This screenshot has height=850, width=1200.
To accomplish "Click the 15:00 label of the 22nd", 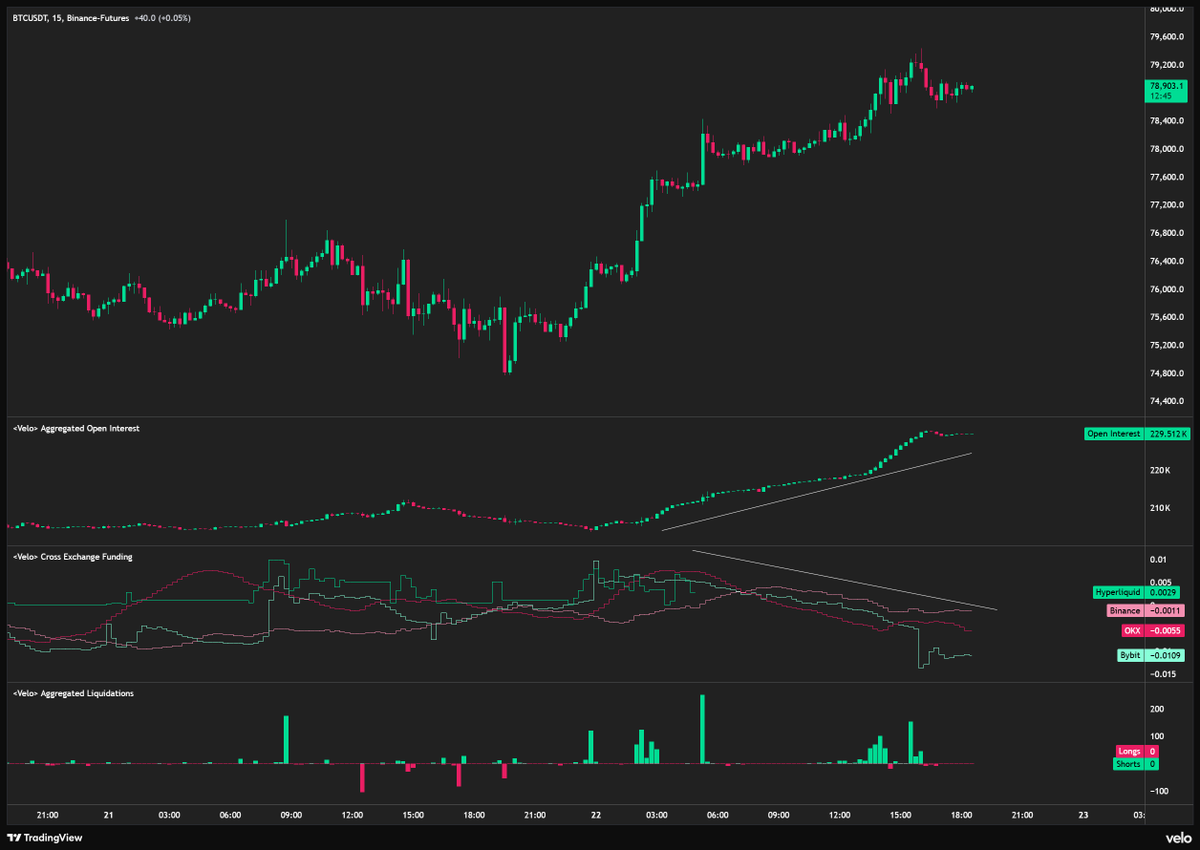I will click(x=901, y=815).
